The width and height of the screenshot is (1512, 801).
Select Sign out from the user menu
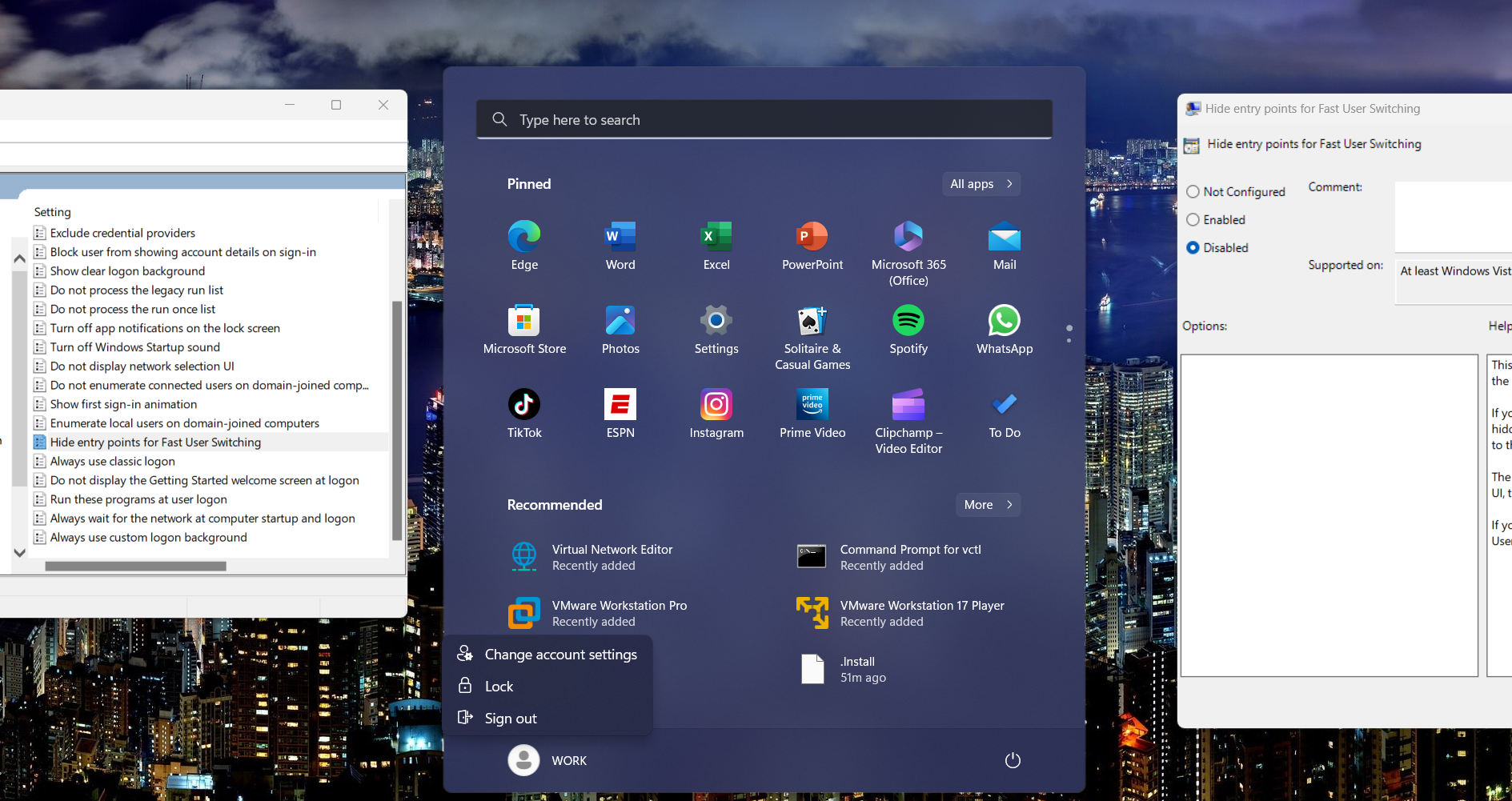(547, 719)
